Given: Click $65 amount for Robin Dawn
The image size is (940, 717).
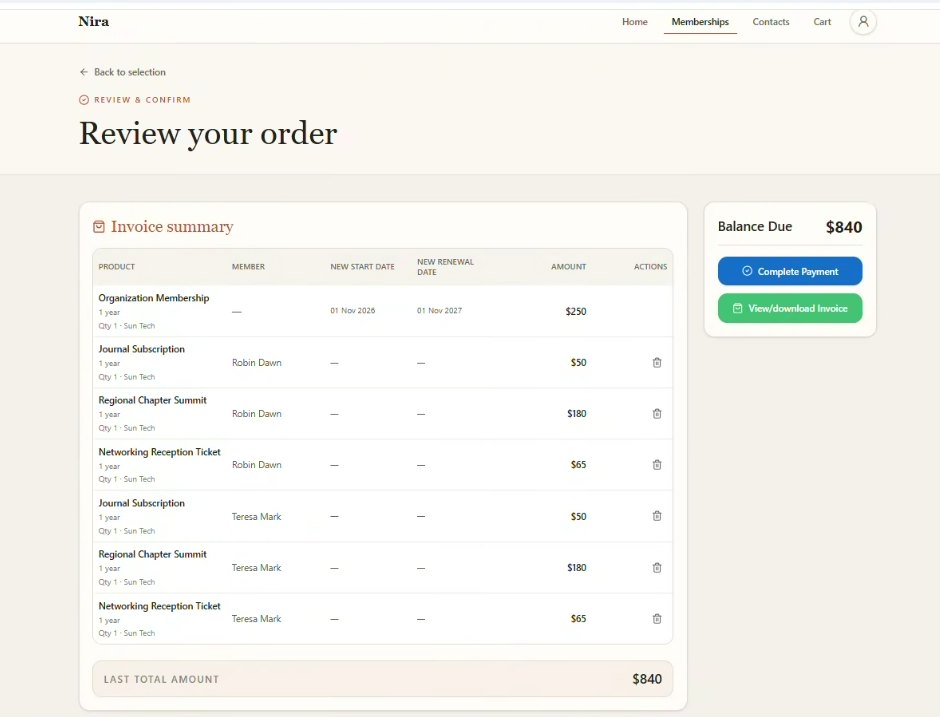Looking at the screenshot, I should pyautogui.click(x=578, y=465).
